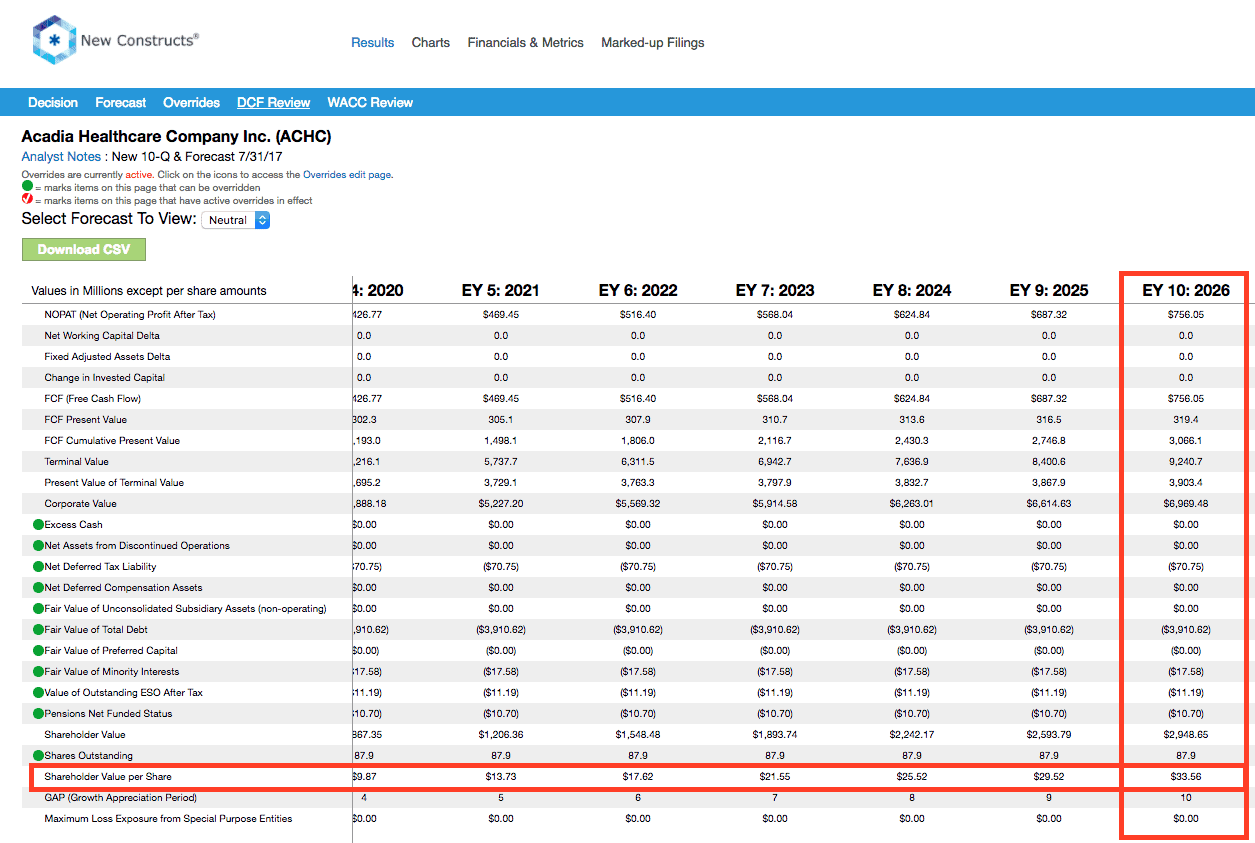Open the Analyst Notes link
The height and width of the screenshot is (843, 1255).
click(x=61, y=157)
